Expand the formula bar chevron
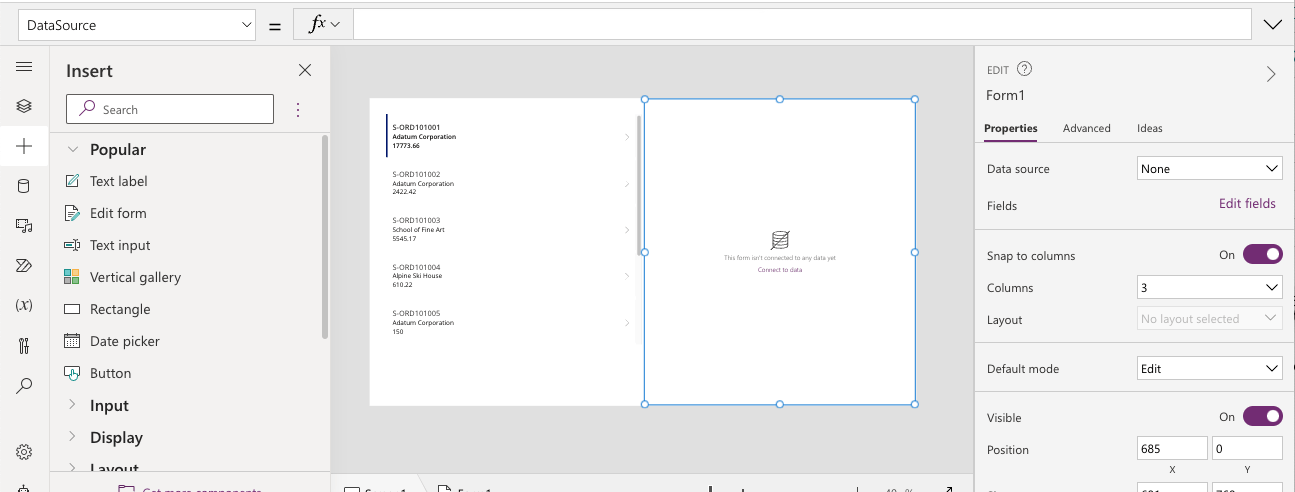The height and width of the screenshot is (492, 1295). click(1273, 25)
